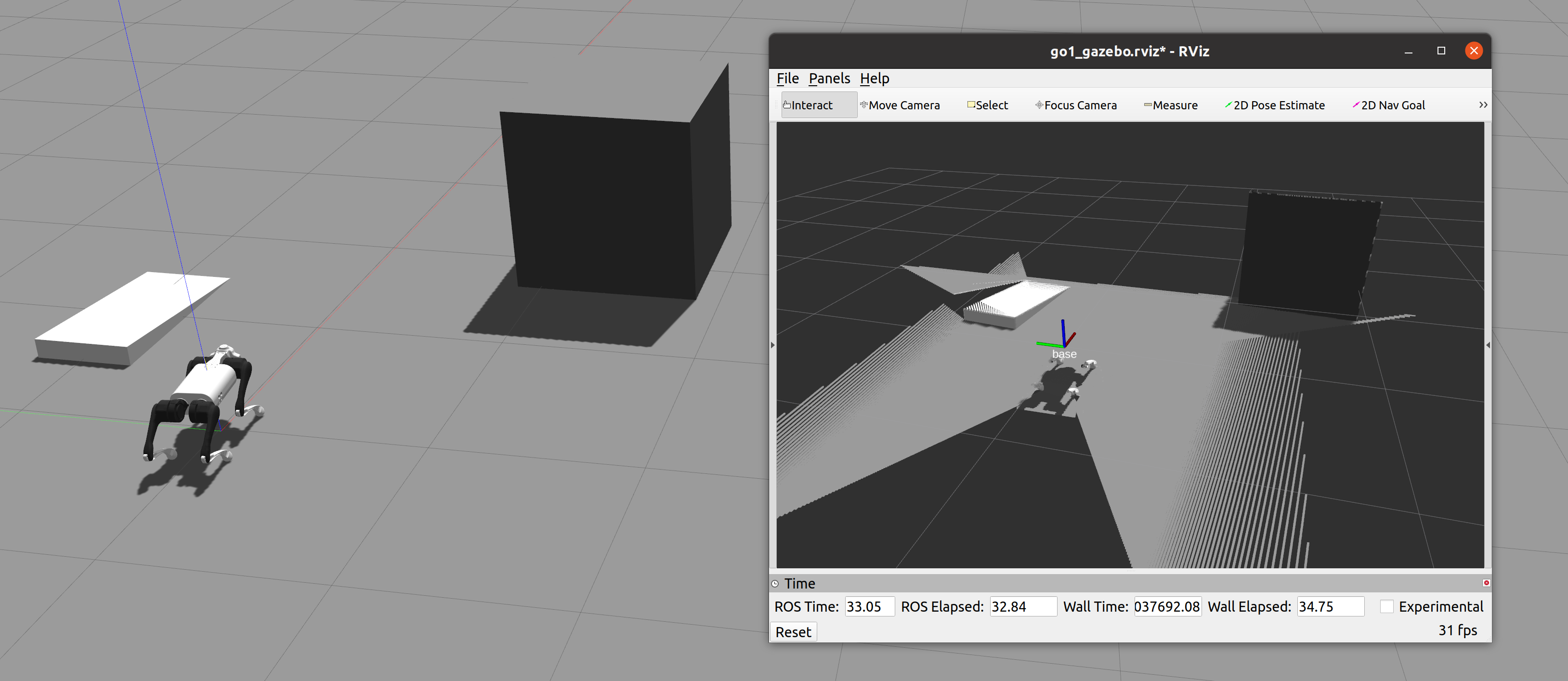The width and height of the screenshot is (1568, 681).
Task: Expand the right side panel arrow
Action: [x=1488, y=345]
